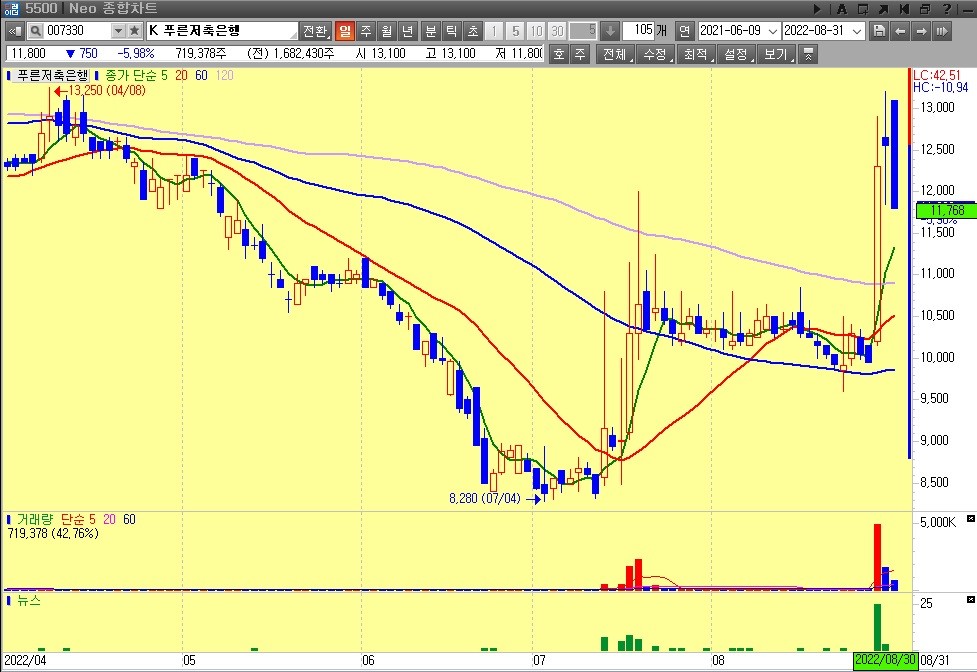Click the volume panel options icon at its top right
This screenshot has width=977, height=672.
point(970,519)
